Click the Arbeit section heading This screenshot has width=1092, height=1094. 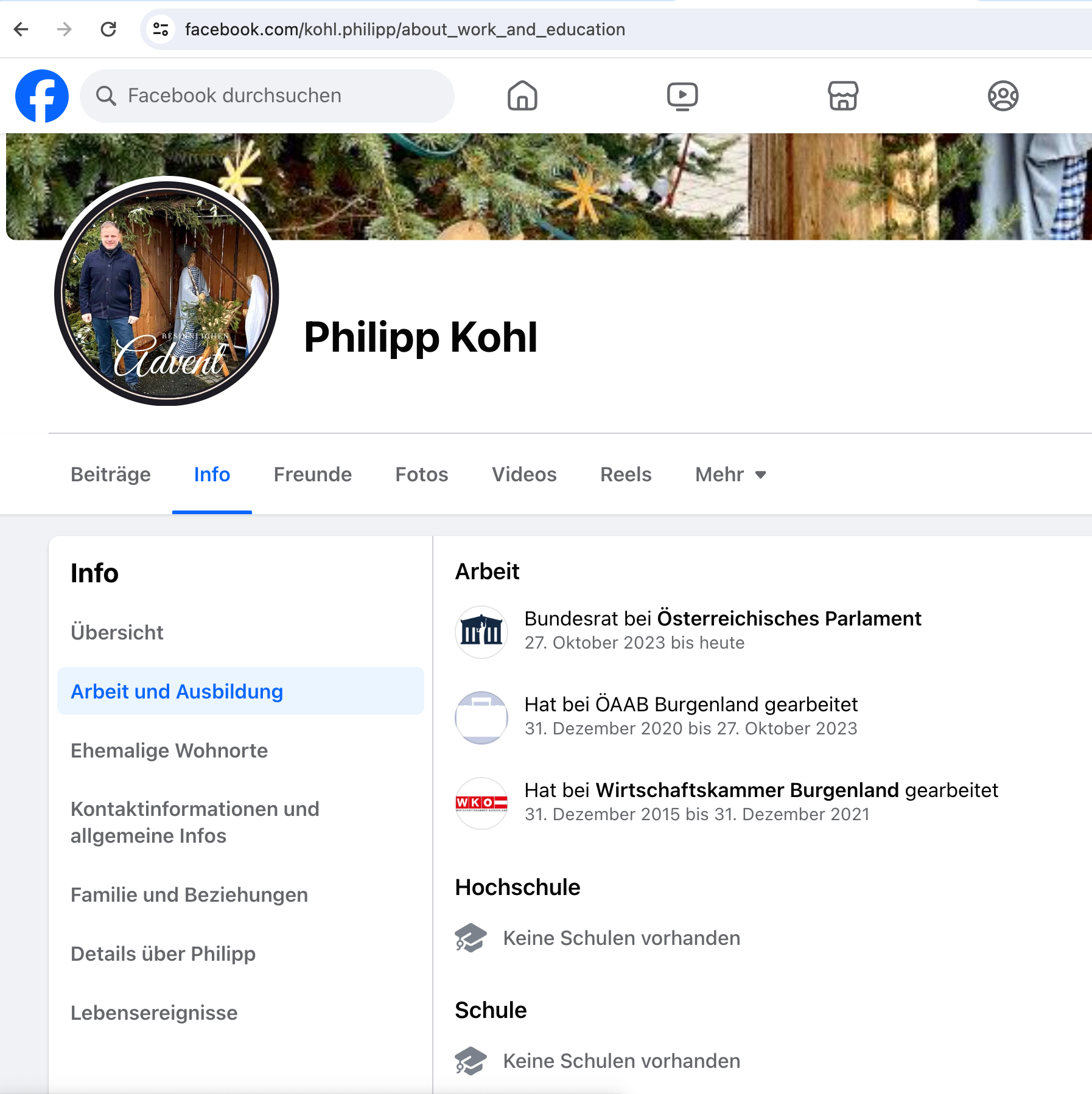click(487, 571)
